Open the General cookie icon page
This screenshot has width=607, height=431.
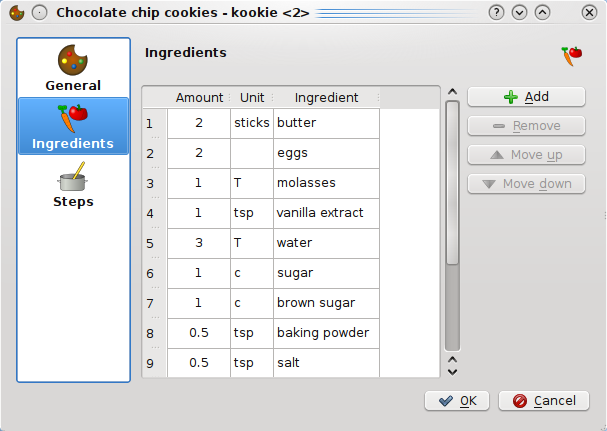[x=73, y=68]
